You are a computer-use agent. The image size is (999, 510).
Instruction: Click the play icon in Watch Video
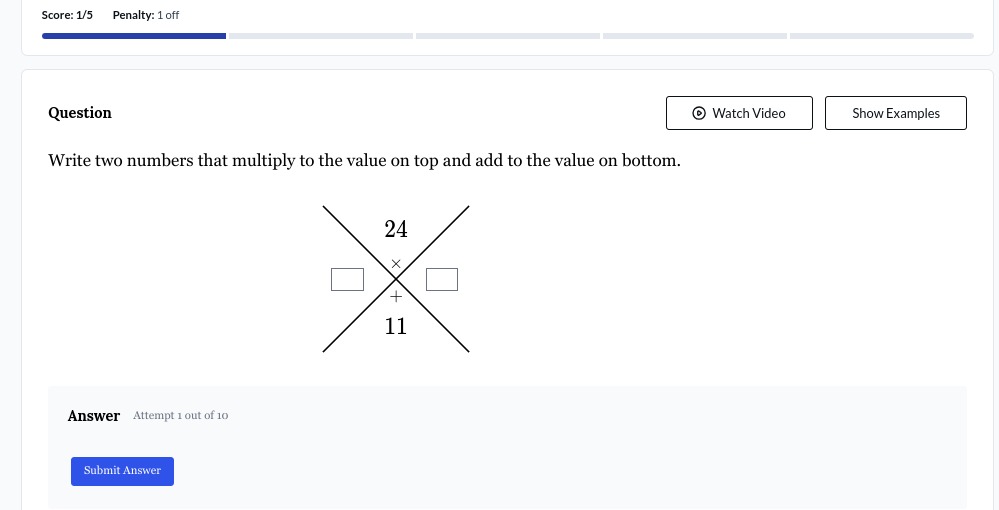coord(699,113)
